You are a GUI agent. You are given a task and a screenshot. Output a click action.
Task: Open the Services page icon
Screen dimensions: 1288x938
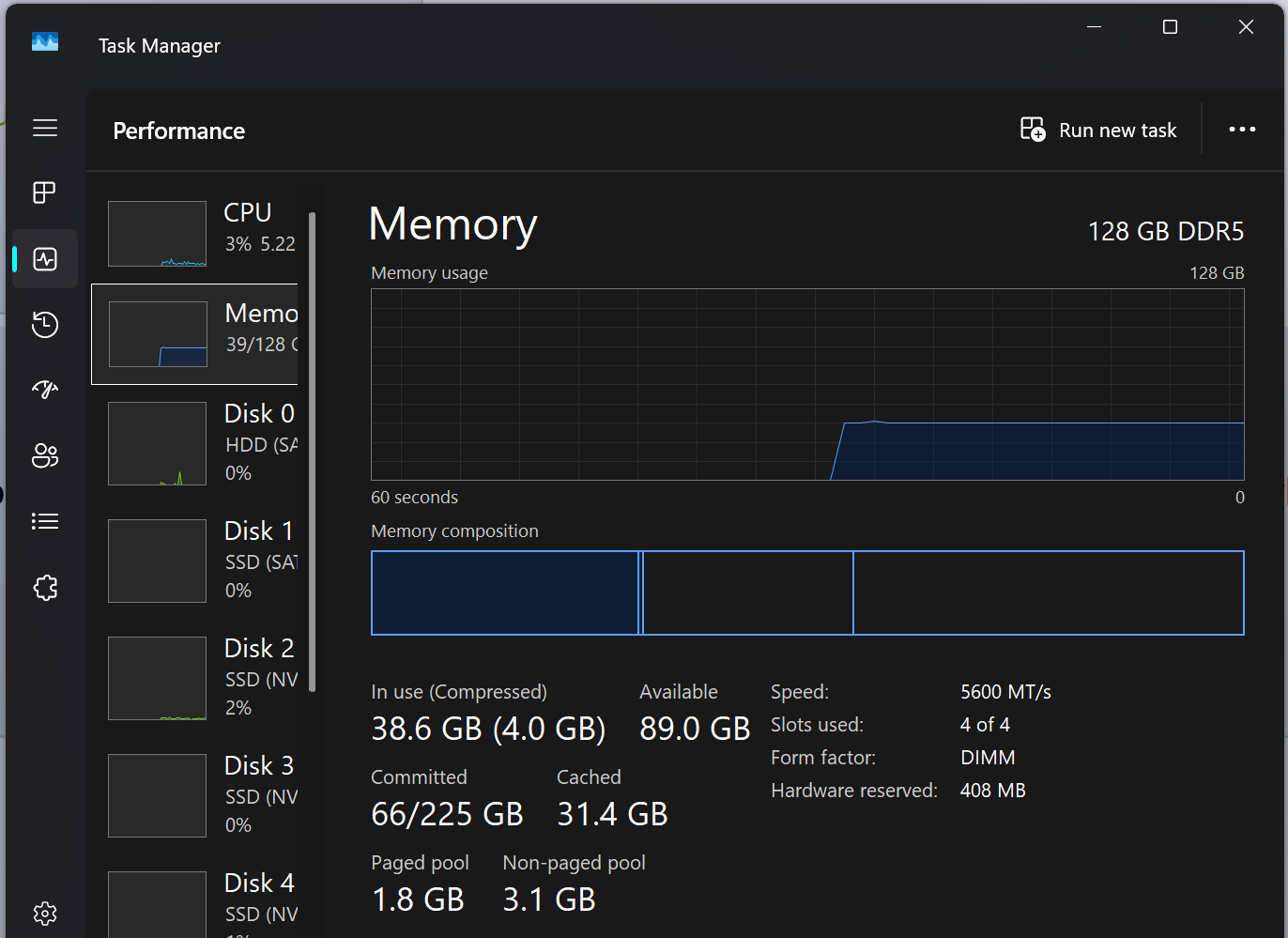click(45, 588)
